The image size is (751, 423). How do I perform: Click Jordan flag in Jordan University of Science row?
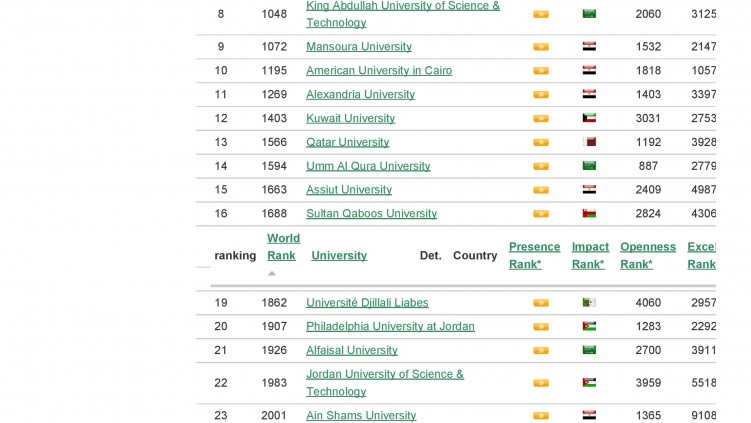pyautogui.click(x=589, y=383)
